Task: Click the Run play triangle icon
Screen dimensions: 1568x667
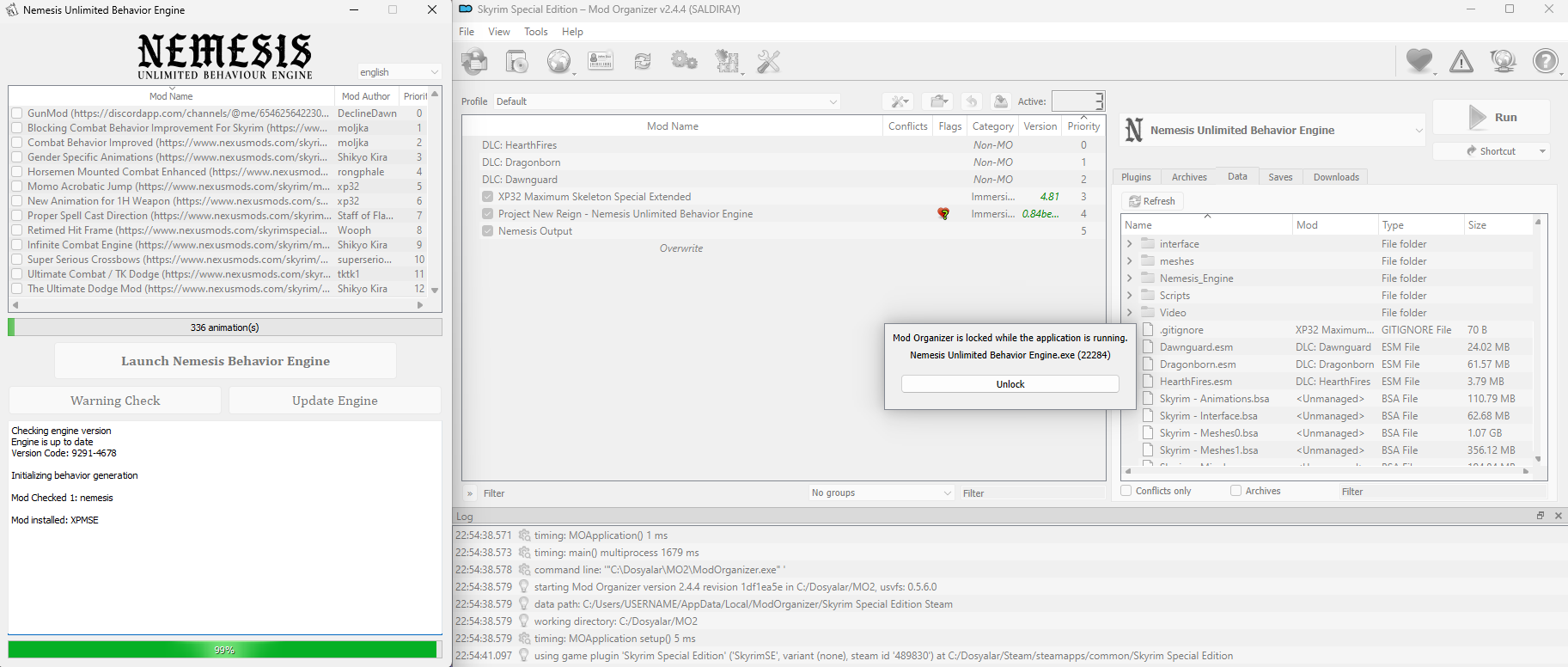Action: click(x=1477, y=117)
